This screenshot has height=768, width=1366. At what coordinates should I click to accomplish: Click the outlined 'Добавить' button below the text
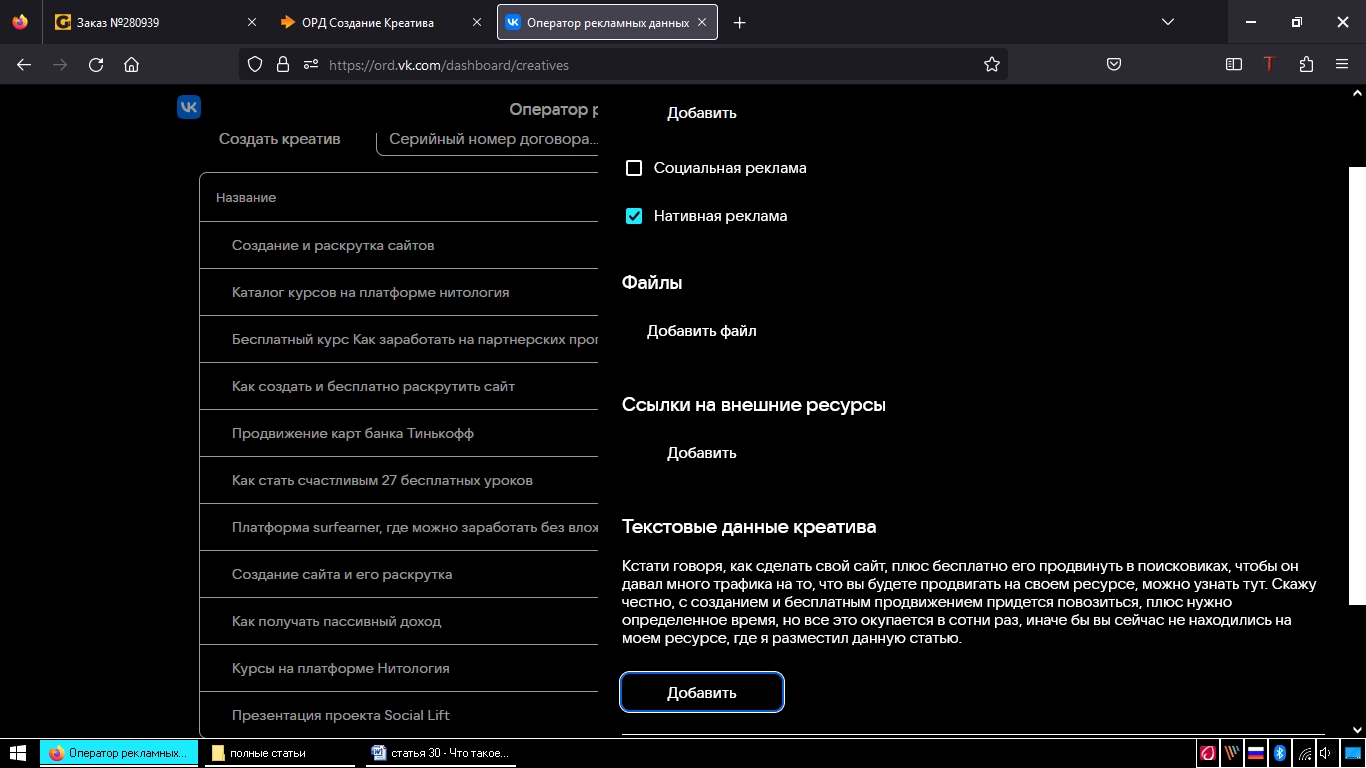(x=702, y=692)
